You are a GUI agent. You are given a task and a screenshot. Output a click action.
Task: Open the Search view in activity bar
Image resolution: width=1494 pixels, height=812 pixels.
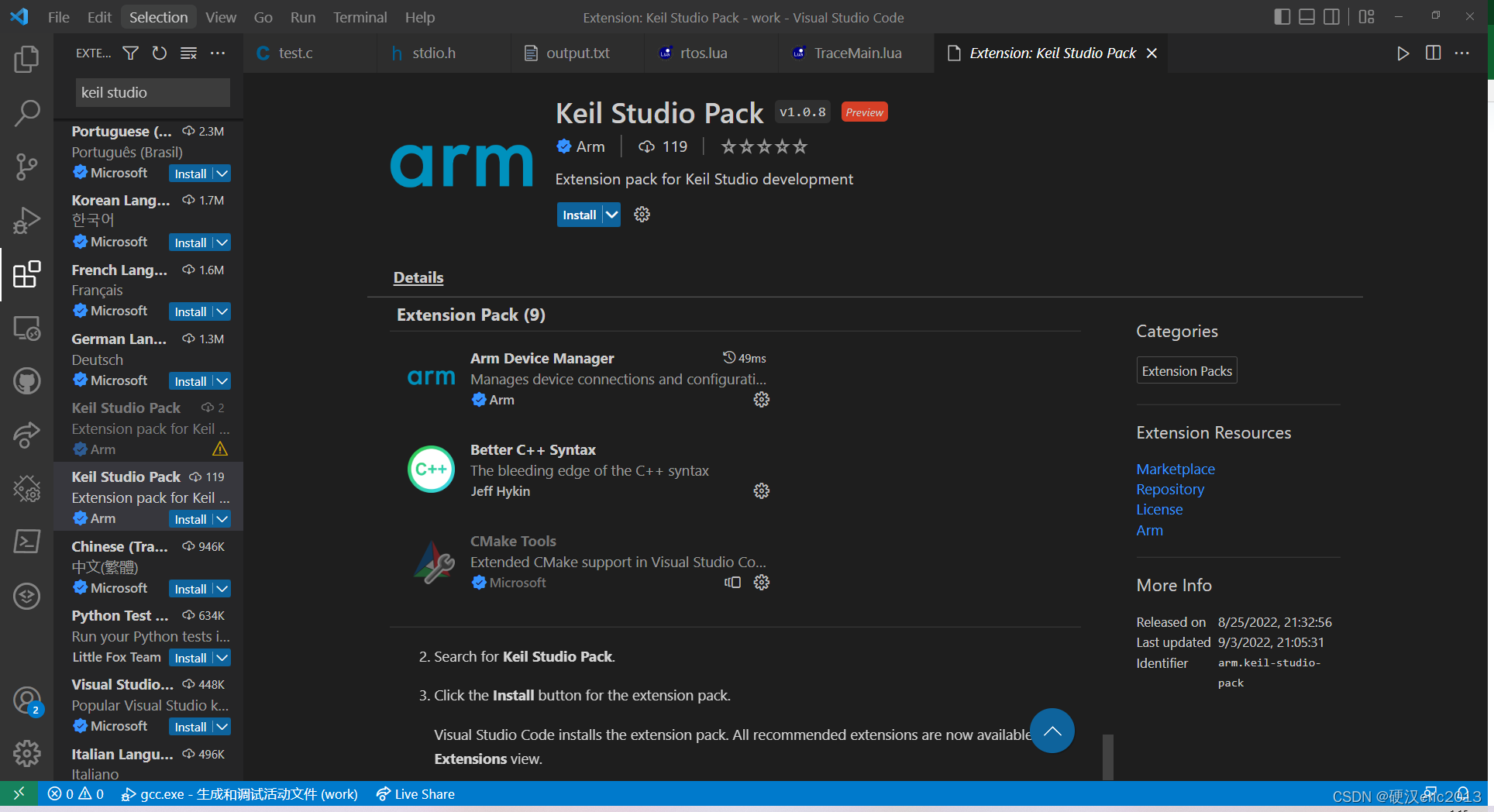(26, 113)
